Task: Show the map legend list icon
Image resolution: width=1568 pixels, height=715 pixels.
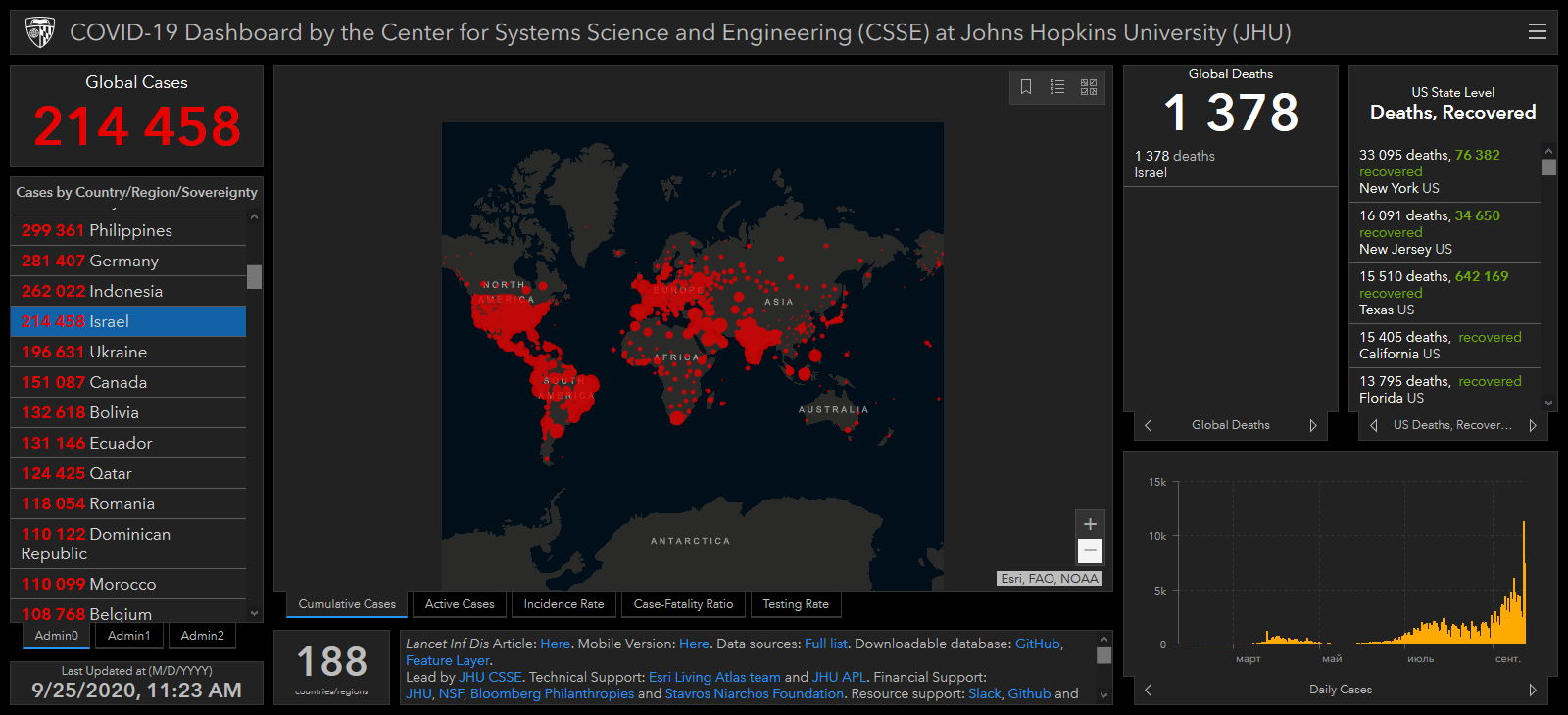Action: point(1057,87)
